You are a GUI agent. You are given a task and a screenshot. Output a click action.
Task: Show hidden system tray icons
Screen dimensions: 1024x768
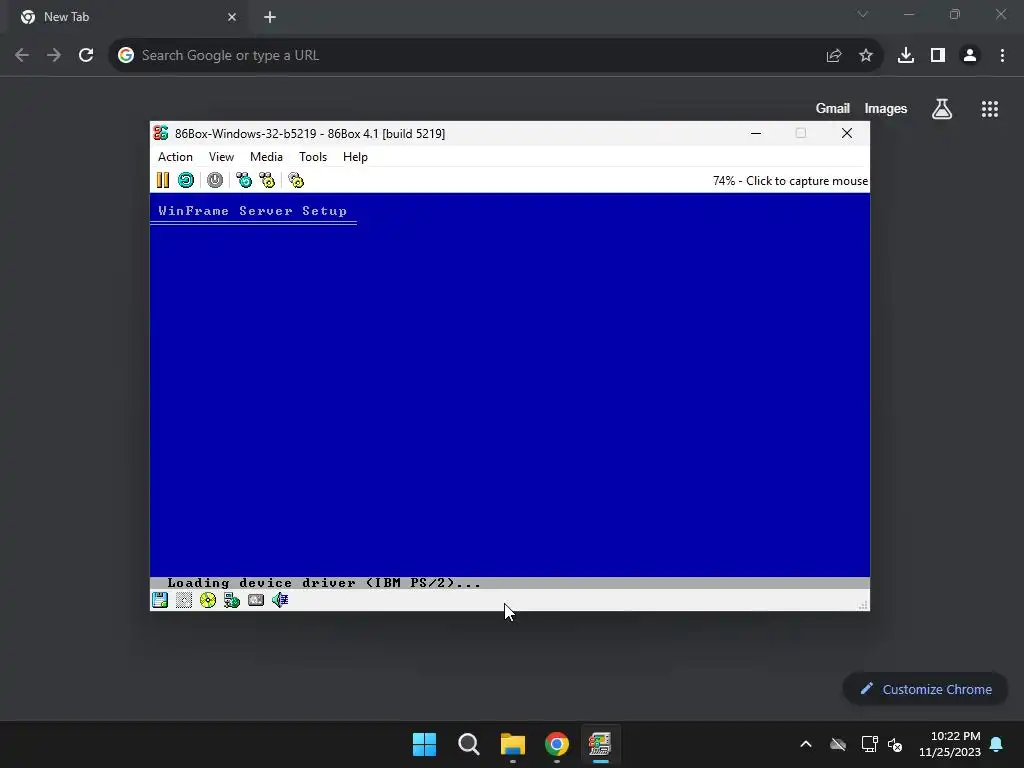pyautogui.click(x=806, y=744)
